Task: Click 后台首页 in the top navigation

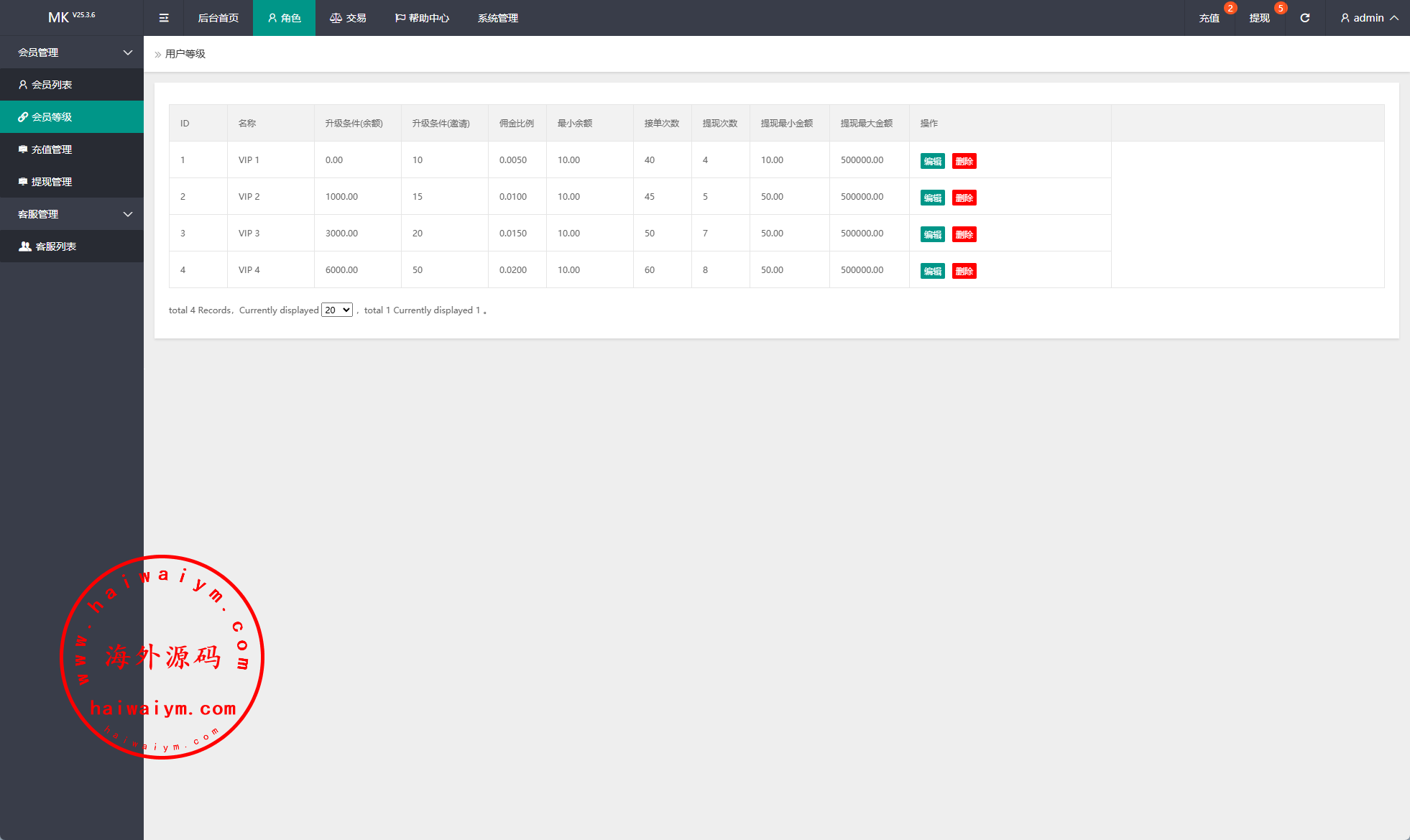Action: click(218, 18)
